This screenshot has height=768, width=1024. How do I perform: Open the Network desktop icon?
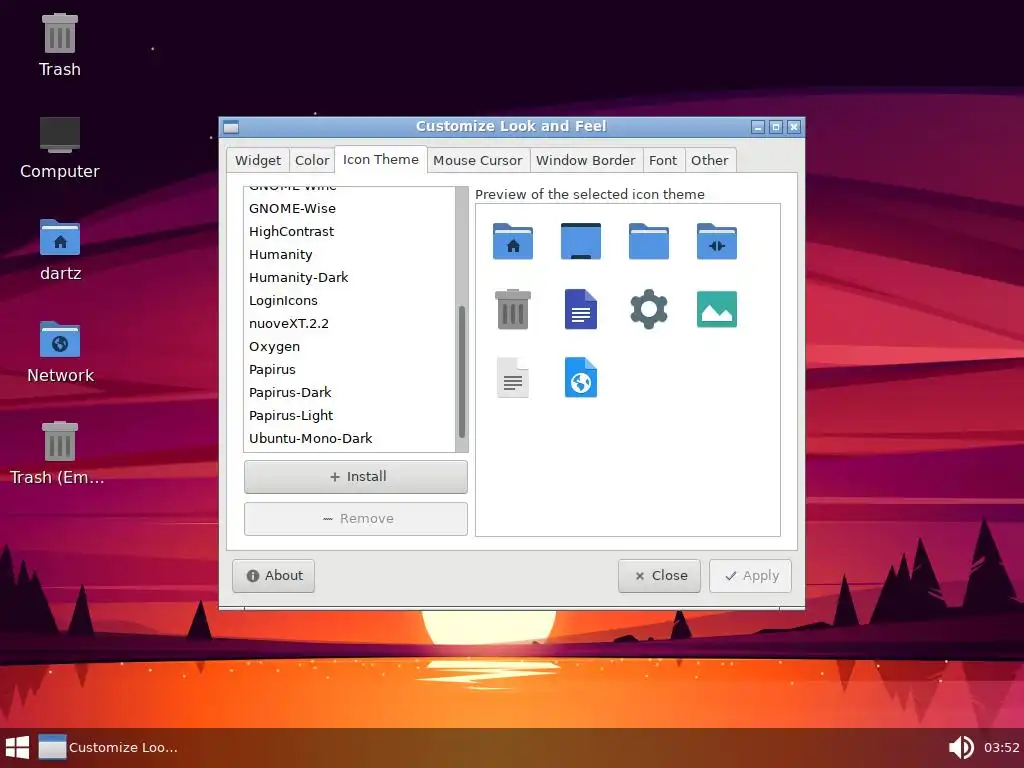point(59,353)
